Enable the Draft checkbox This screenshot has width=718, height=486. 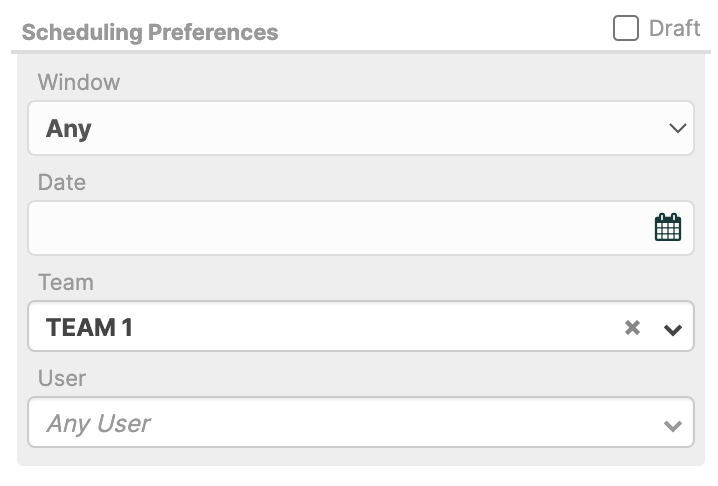pos(626,28)
